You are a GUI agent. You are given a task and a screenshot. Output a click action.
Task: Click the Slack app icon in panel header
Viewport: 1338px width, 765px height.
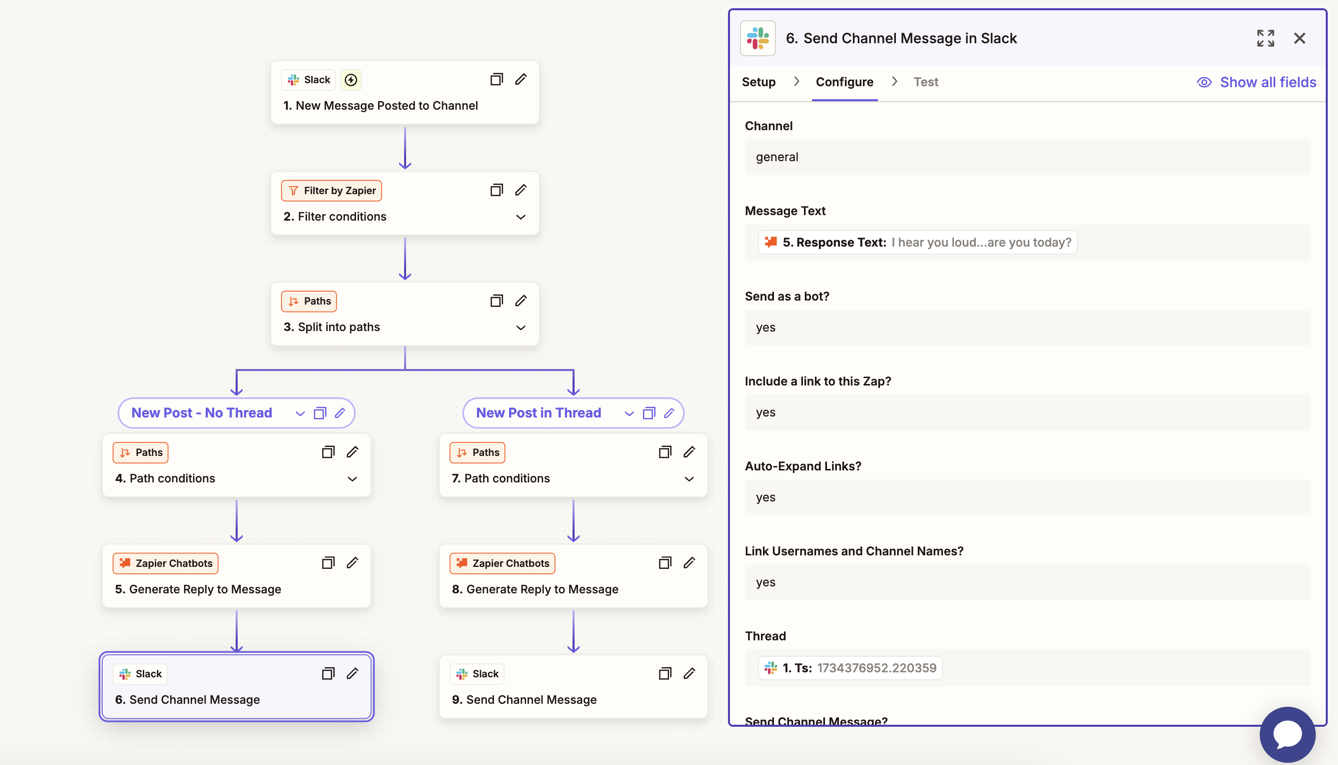tap(758, 38)
